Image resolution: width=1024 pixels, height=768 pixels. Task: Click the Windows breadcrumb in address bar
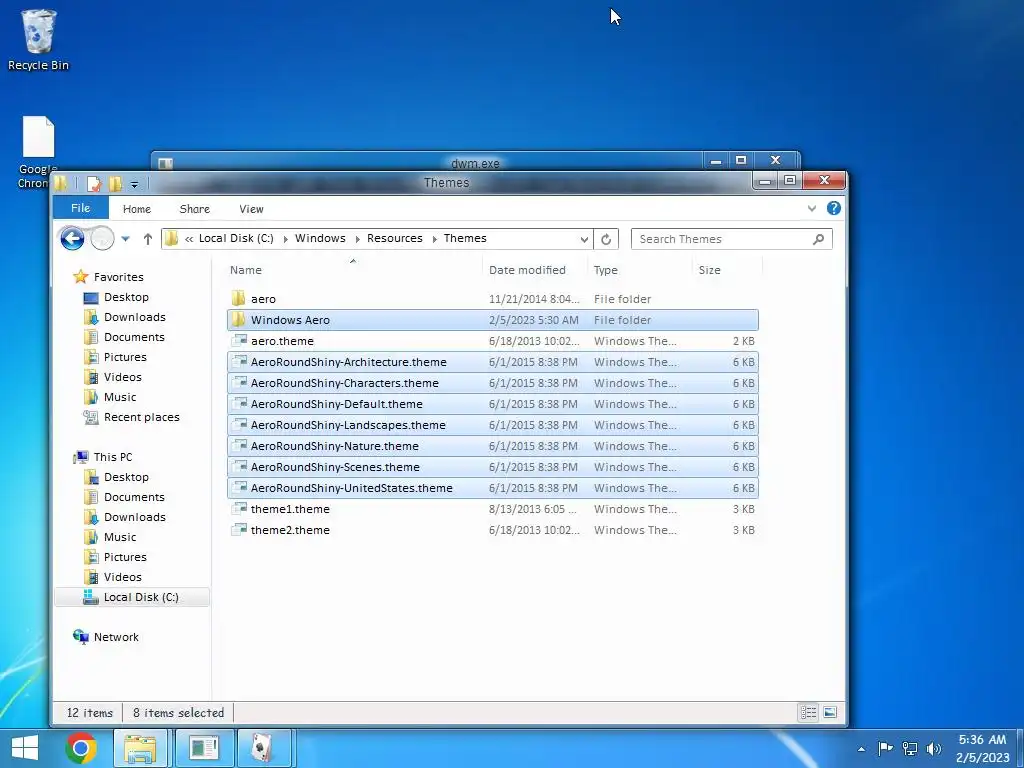click(x=320, y=238)
